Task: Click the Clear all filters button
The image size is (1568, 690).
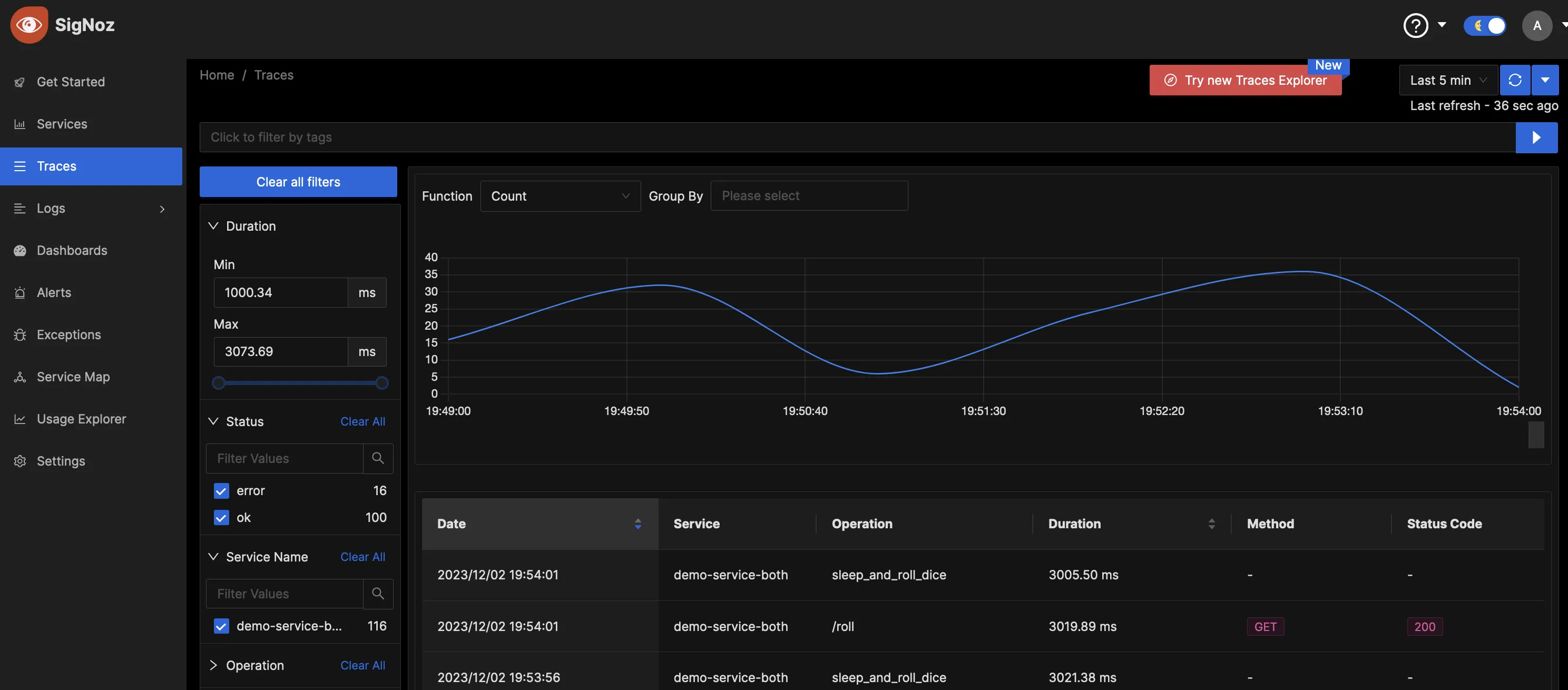Action: [x=298, y=182]
